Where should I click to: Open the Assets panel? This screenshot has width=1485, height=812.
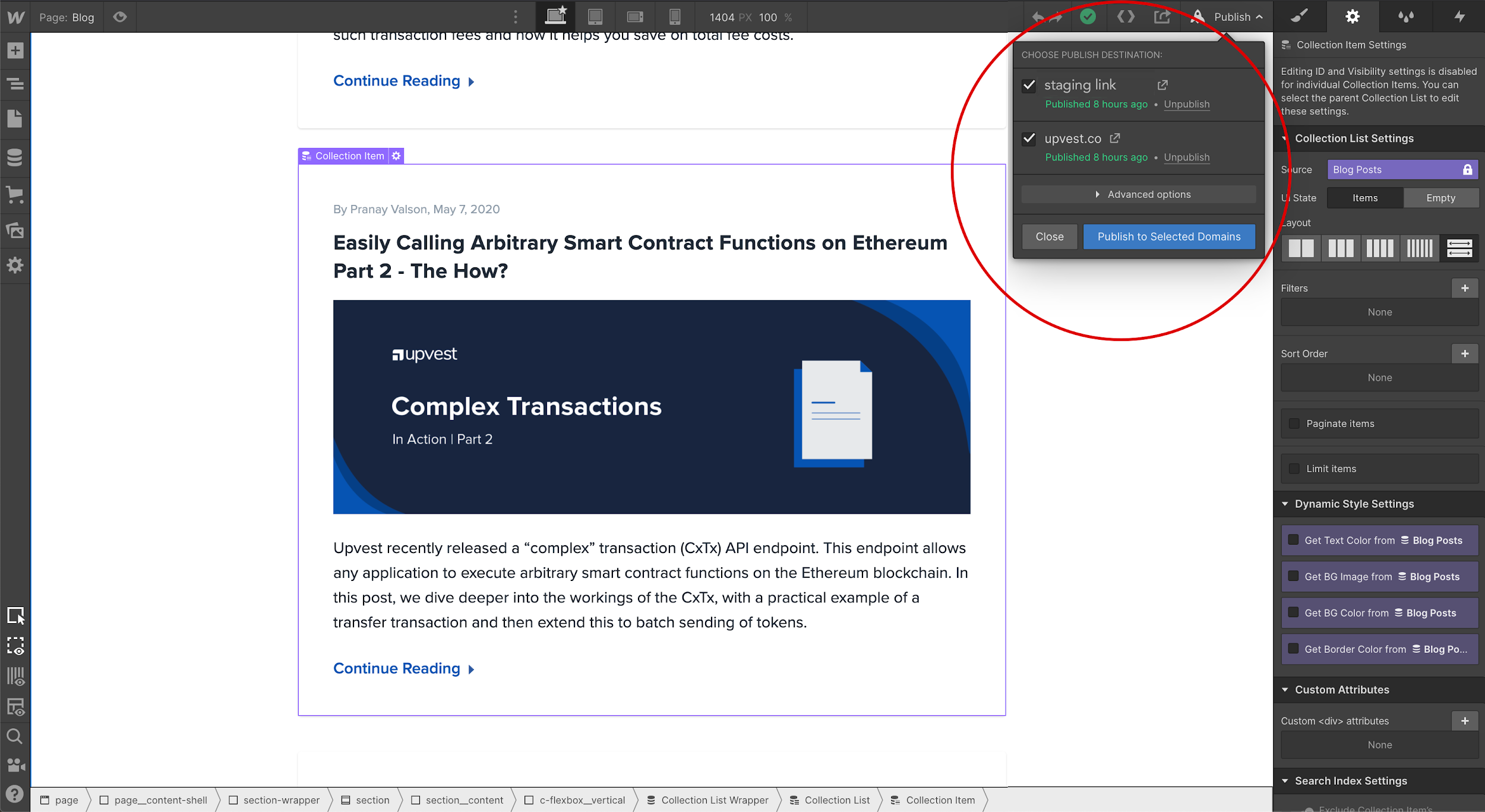click(x=15, y=230)
